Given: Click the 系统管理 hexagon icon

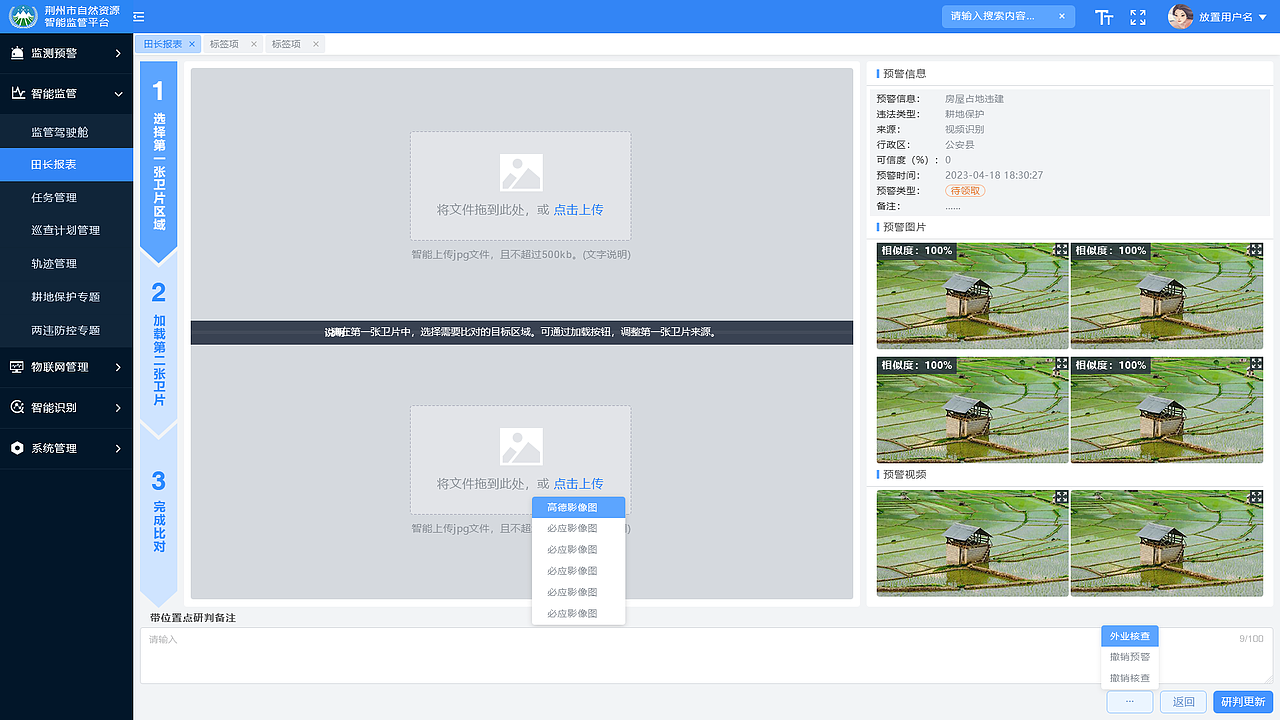Looking at the screenshot, I should click(17, 448).
